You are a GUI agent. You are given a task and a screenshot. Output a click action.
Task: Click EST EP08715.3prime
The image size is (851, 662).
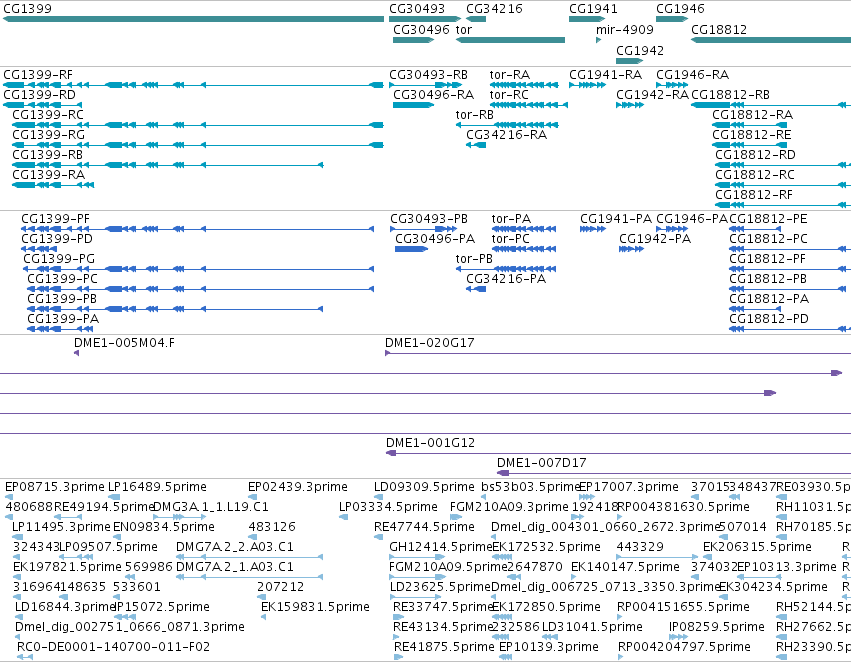click(x=54, y=487)
